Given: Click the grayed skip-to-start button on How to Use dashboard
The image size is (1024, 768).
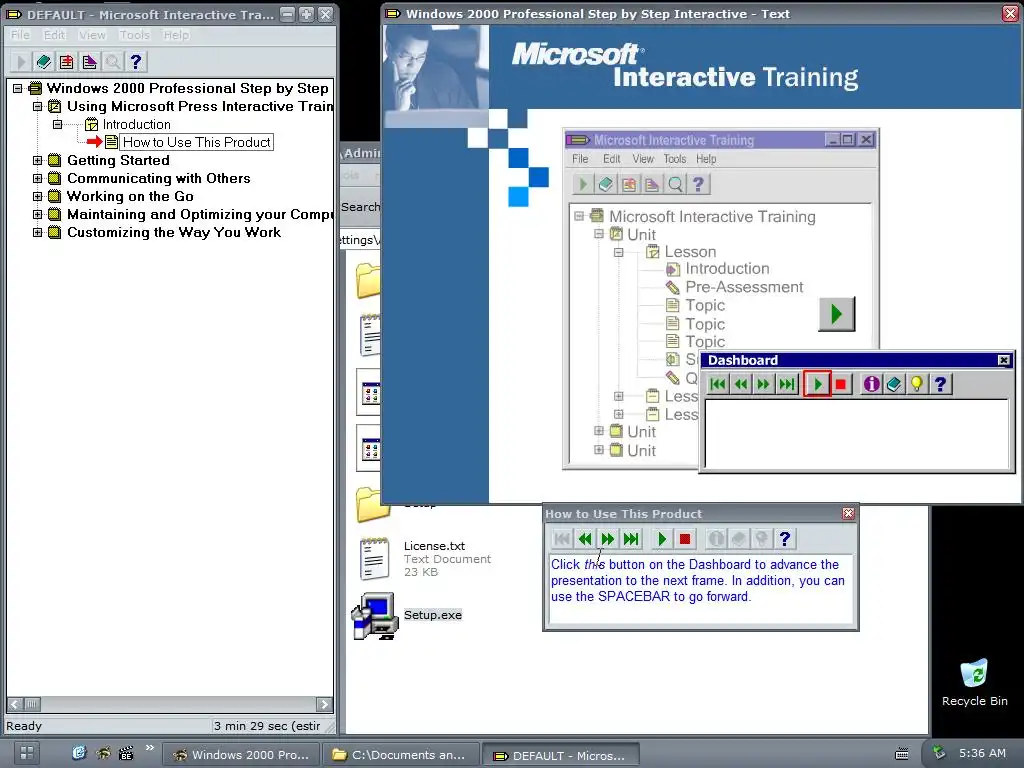Looking at the screenshot, I should pos(562,539).
